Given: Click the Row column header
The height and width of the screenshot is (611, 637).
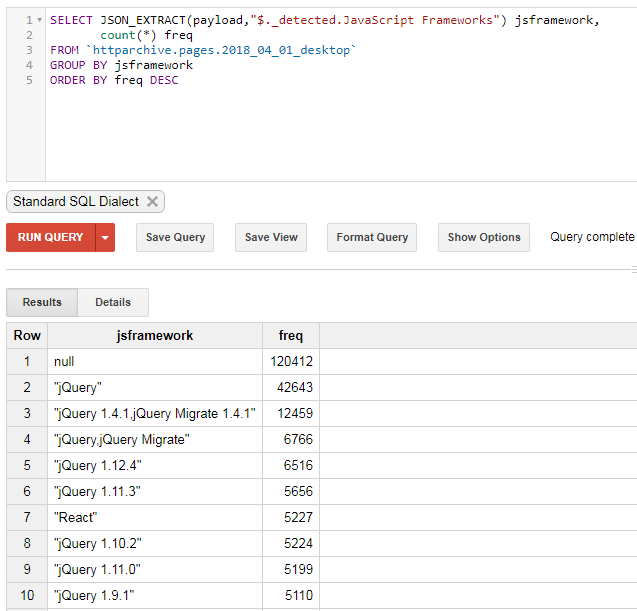Looking at the screenshot, I should tap(27, 335).
